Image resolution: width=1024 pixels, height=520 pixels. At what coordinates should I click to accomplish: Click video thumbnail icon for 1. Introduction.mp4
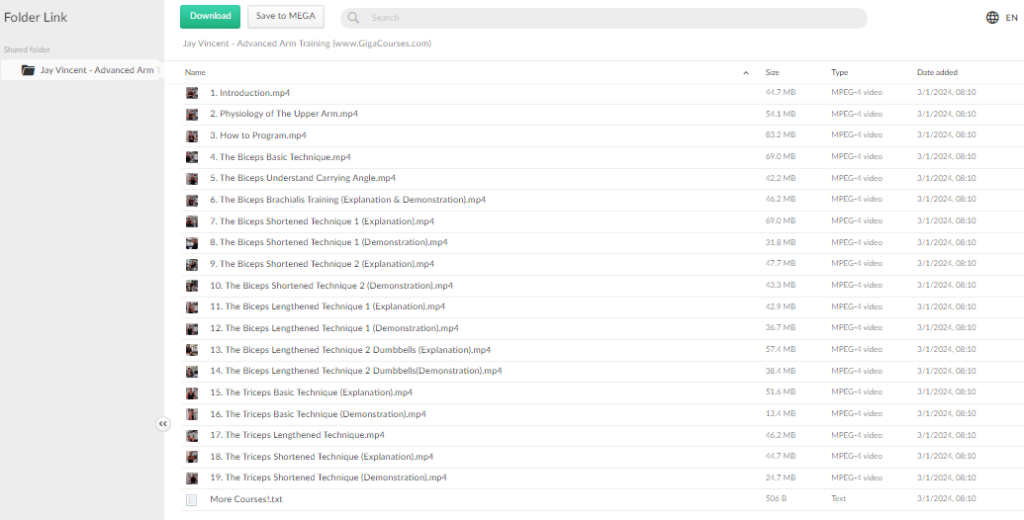pos(191,93)
